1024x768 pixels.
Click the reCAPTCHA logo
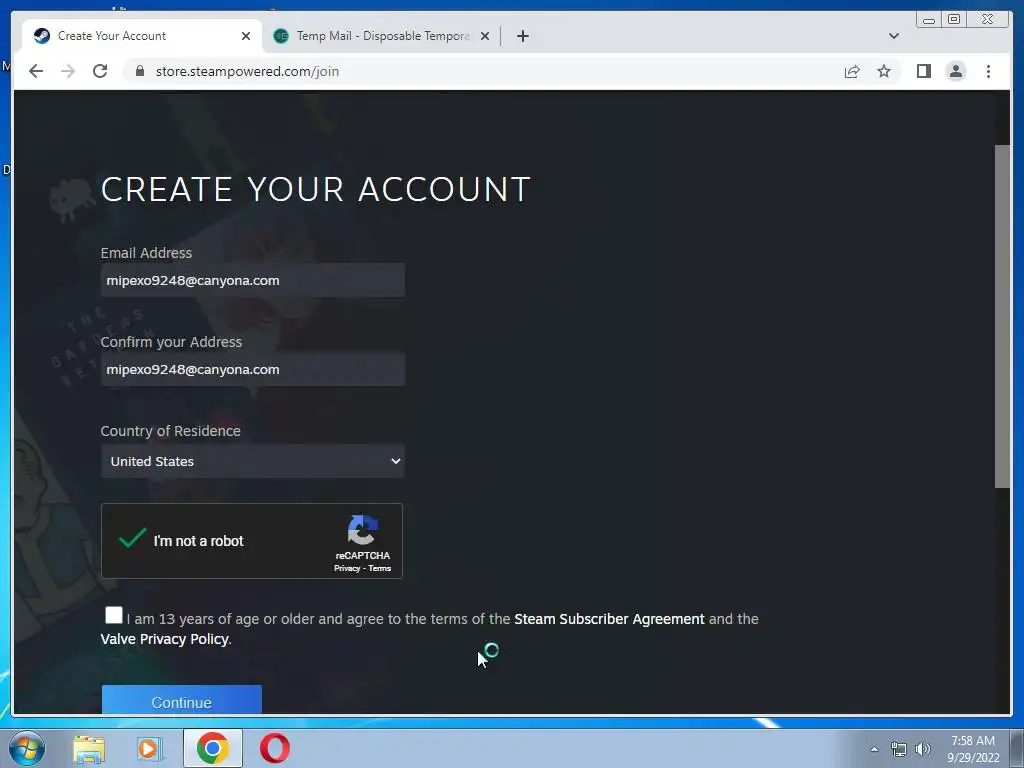pos(362,530)
